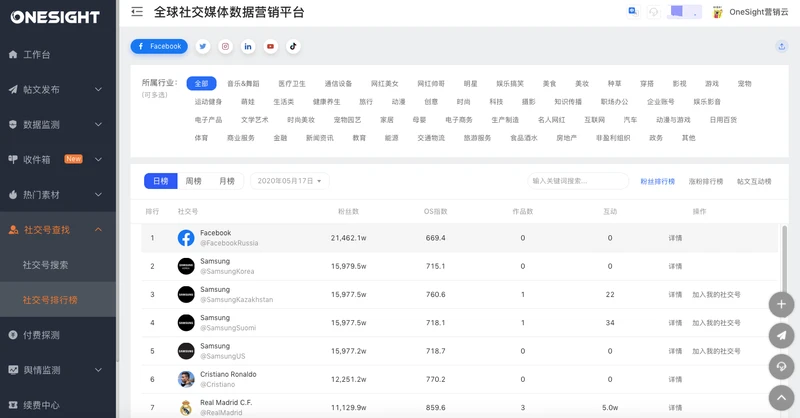Expand the 收件箱 sidebar menu
The width and height of the screenshot is (800, 418).
coord(58,159)
